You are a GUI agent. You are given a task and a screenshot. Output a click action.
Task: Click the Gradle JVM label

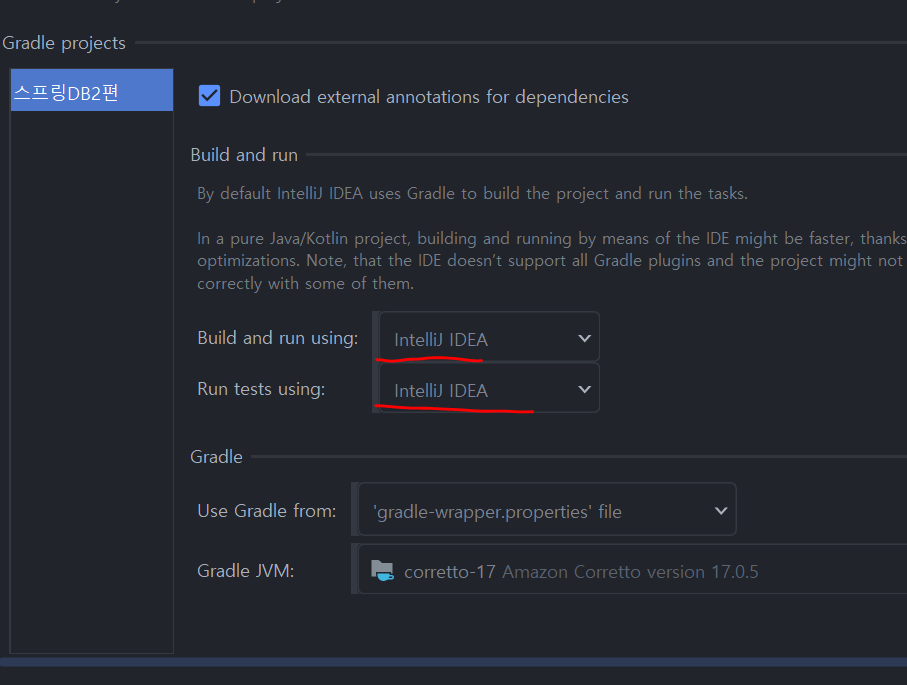point(245,571)
